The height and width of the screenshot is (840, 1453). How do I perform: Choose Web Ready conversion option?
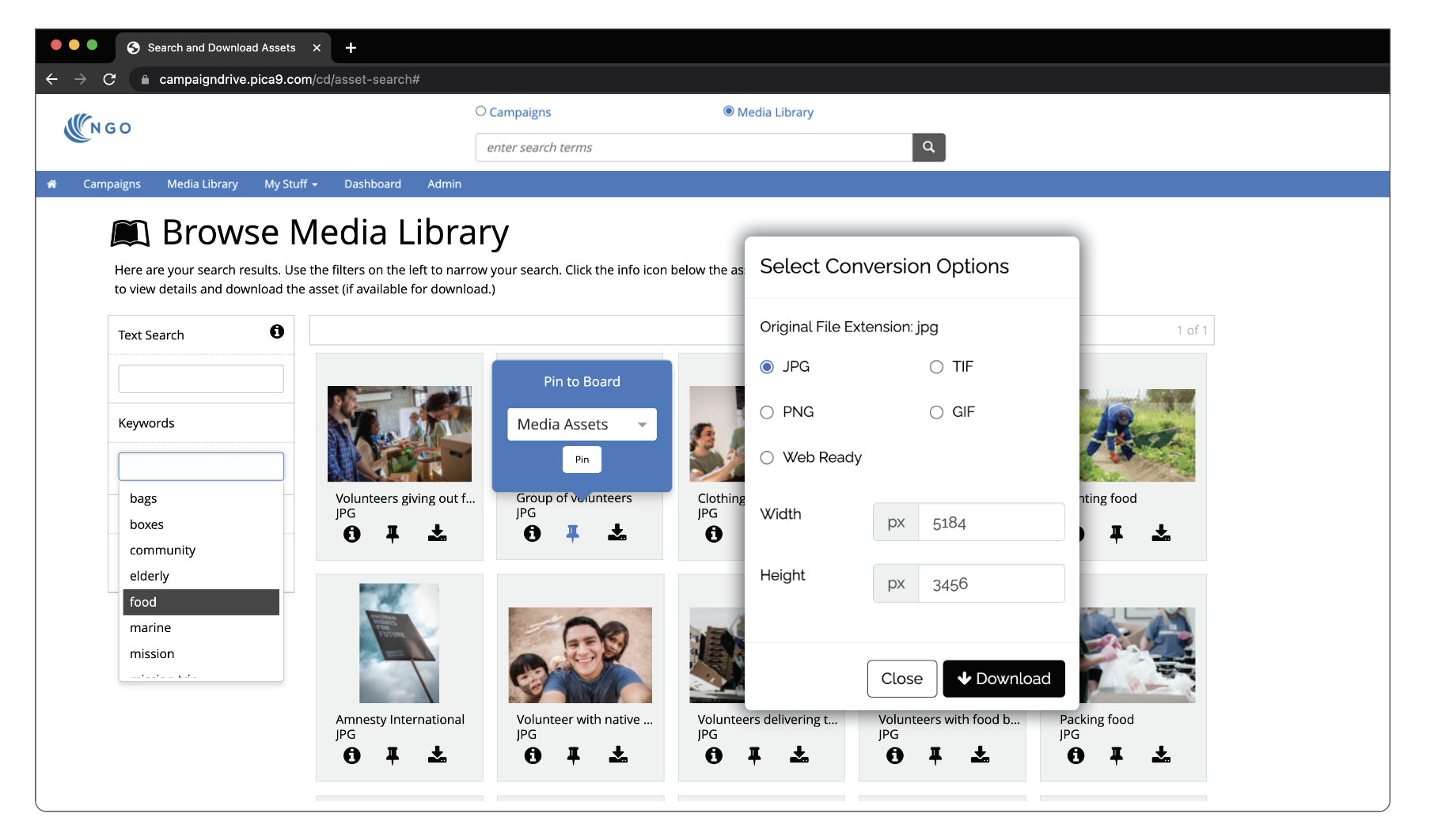(766, 458)
